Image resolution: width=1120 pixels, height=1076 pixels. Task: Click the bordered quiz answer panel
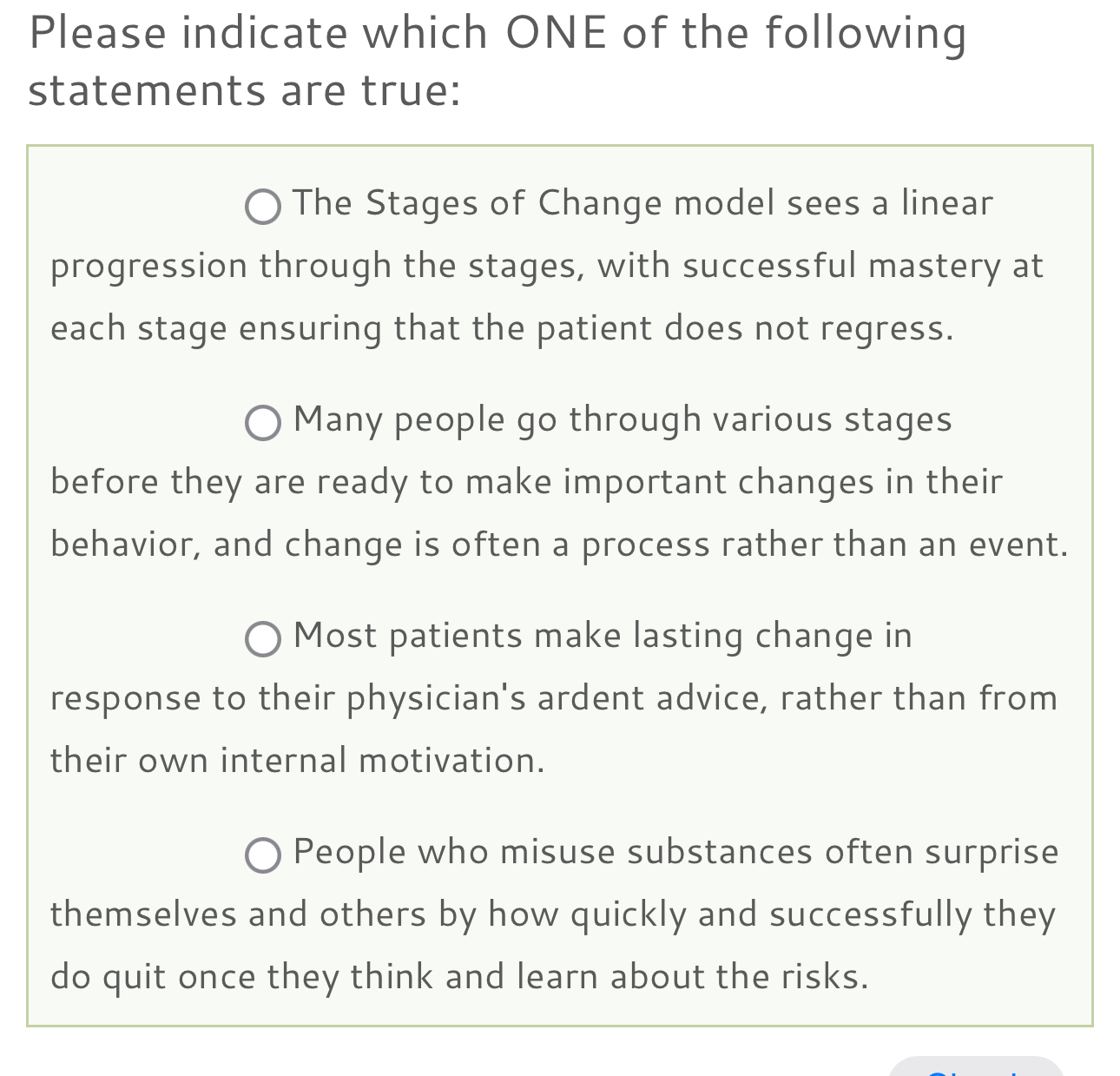click(560, 582)
